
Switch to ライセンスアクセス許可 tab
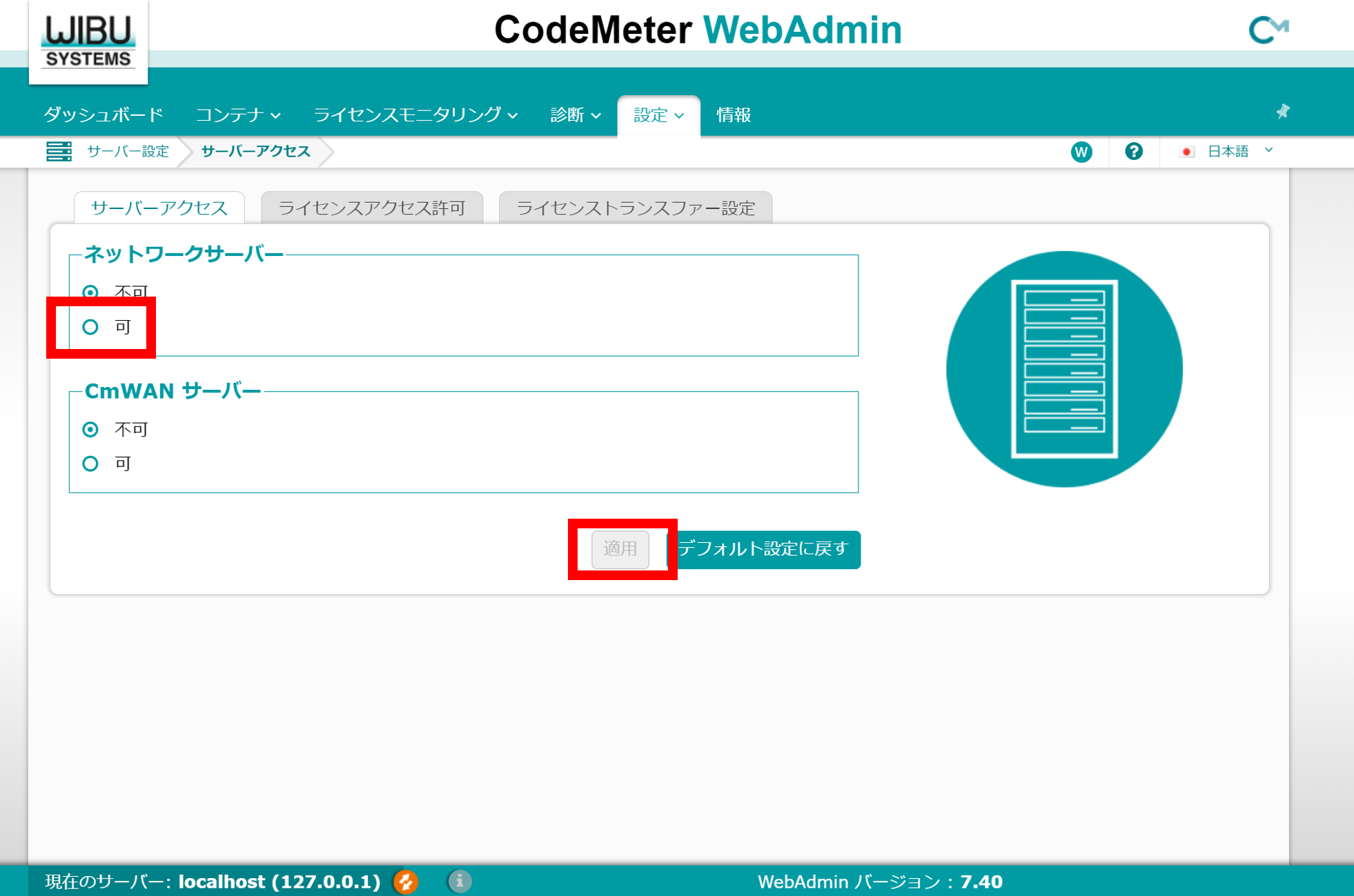(371, 208)
